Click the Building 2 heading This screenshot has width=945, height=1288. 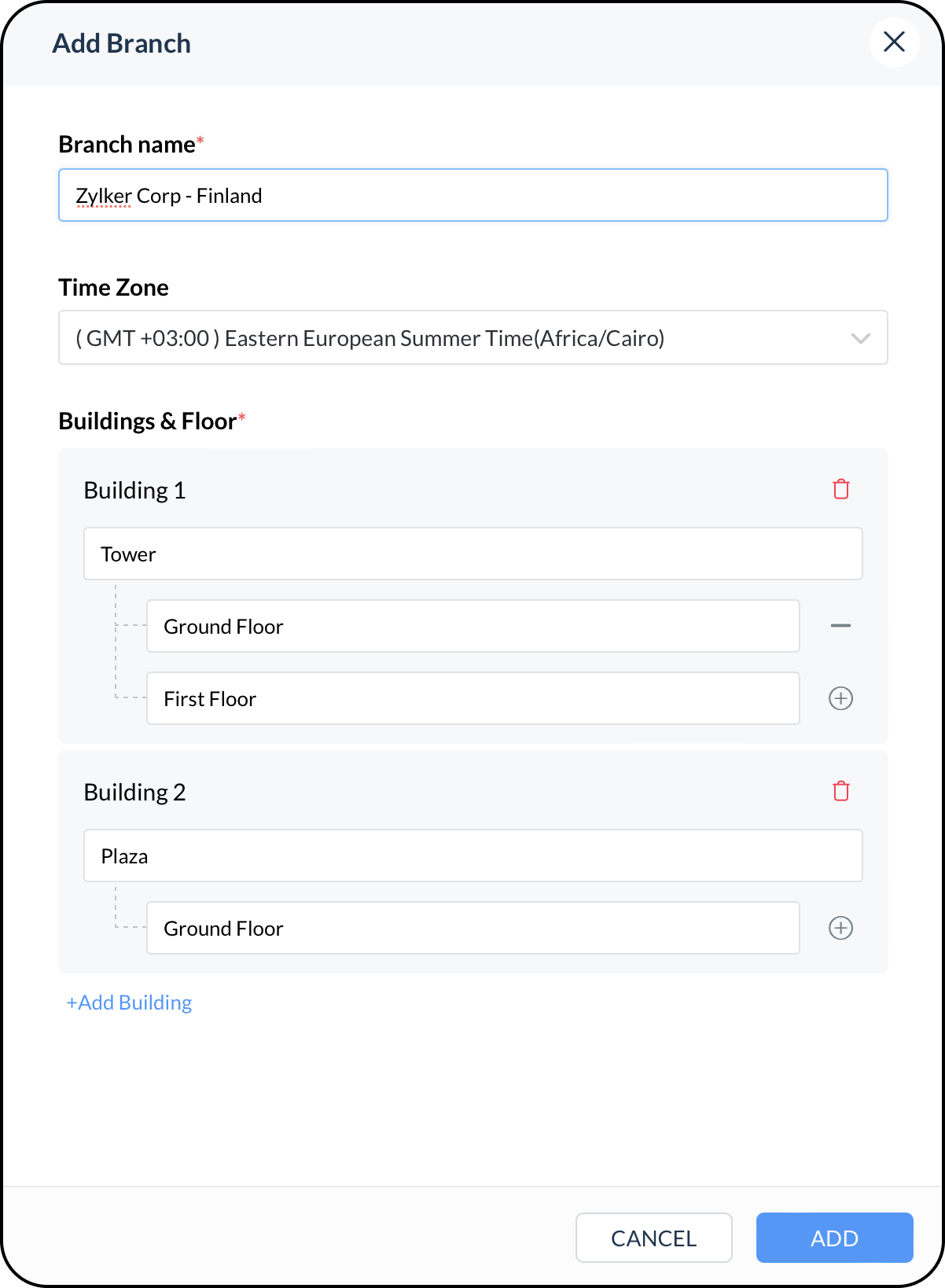(134, 793)
